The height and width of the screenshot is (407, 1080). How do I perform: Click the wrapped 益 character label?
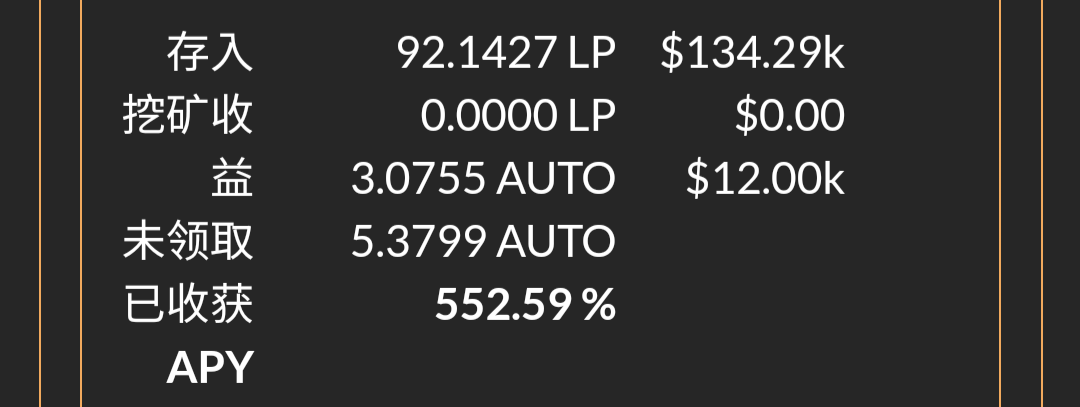[x=232, y=178]
